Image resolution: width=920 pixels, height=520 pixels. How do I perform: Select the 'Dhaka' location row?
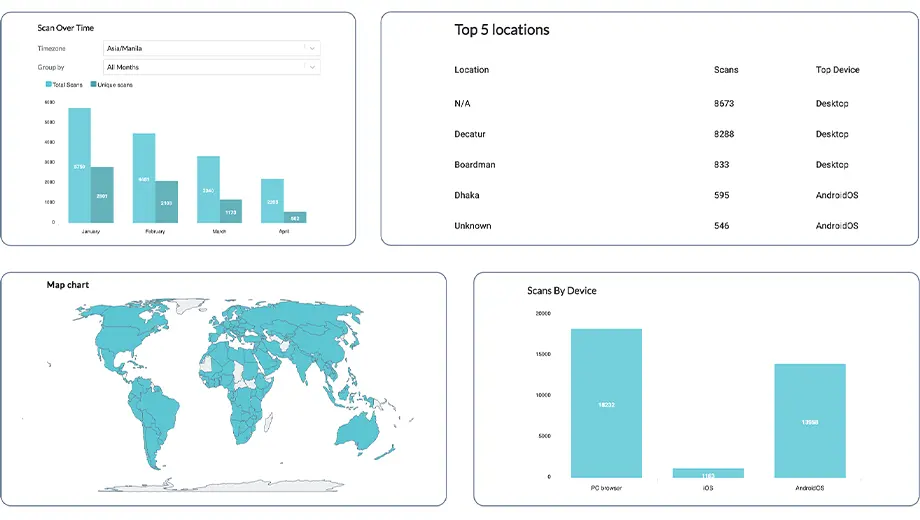656,195
